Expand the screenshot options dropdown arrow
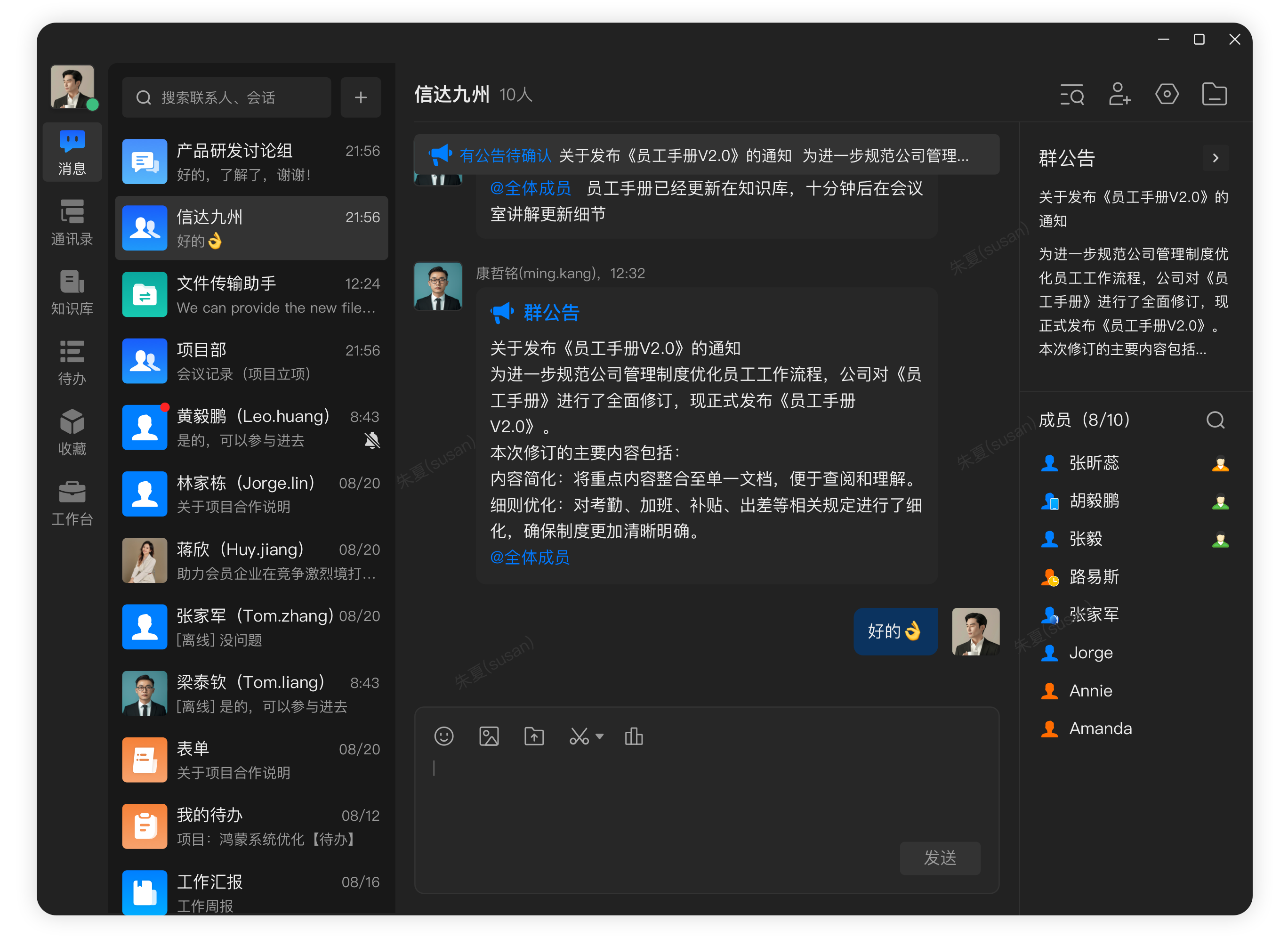1288x938 pixels. pyautogui.click(x=600, y=737)
